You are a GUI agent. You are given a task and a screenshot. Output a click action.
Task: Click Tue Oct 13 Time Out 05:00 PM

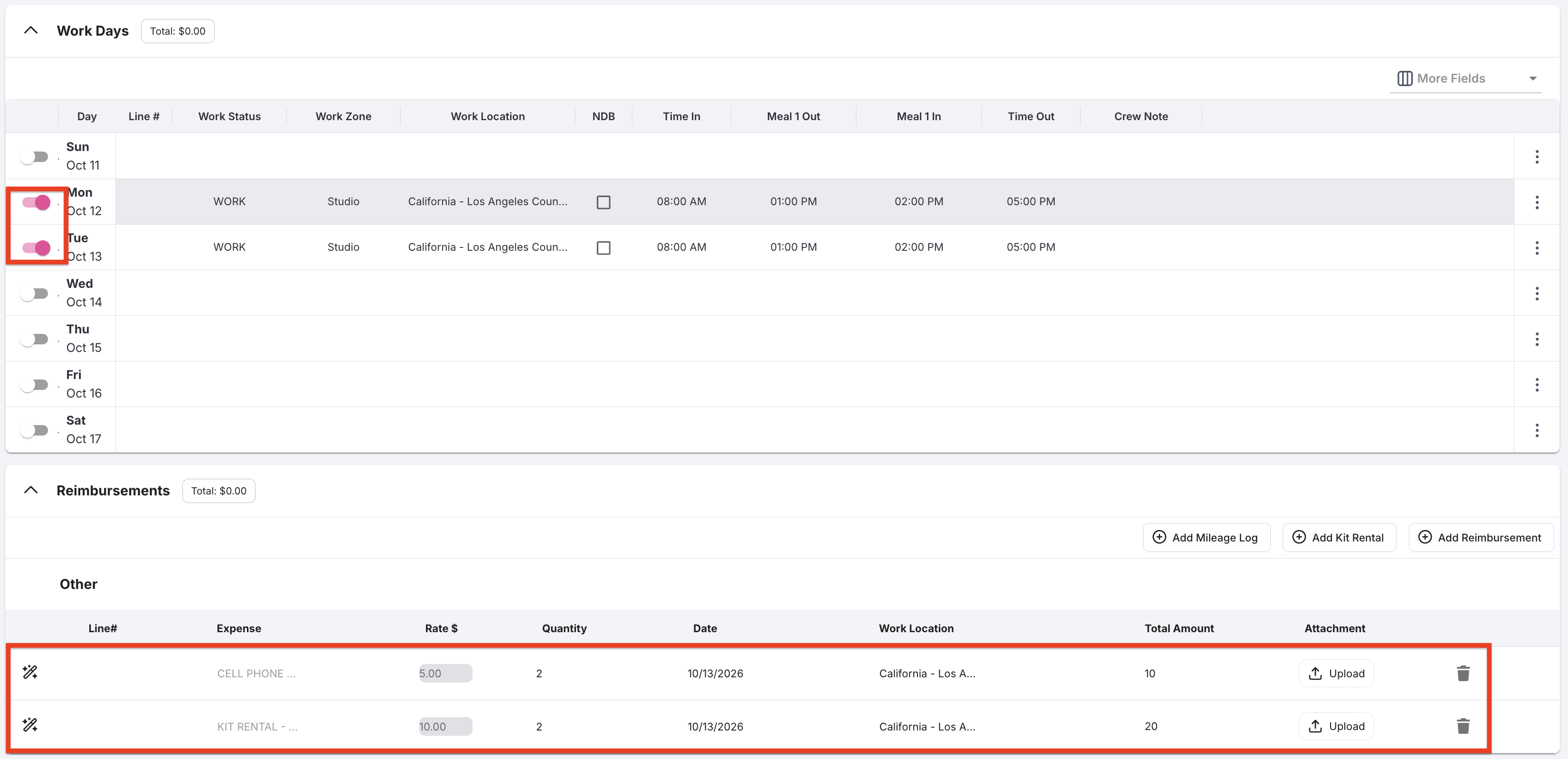point(1030,247)
